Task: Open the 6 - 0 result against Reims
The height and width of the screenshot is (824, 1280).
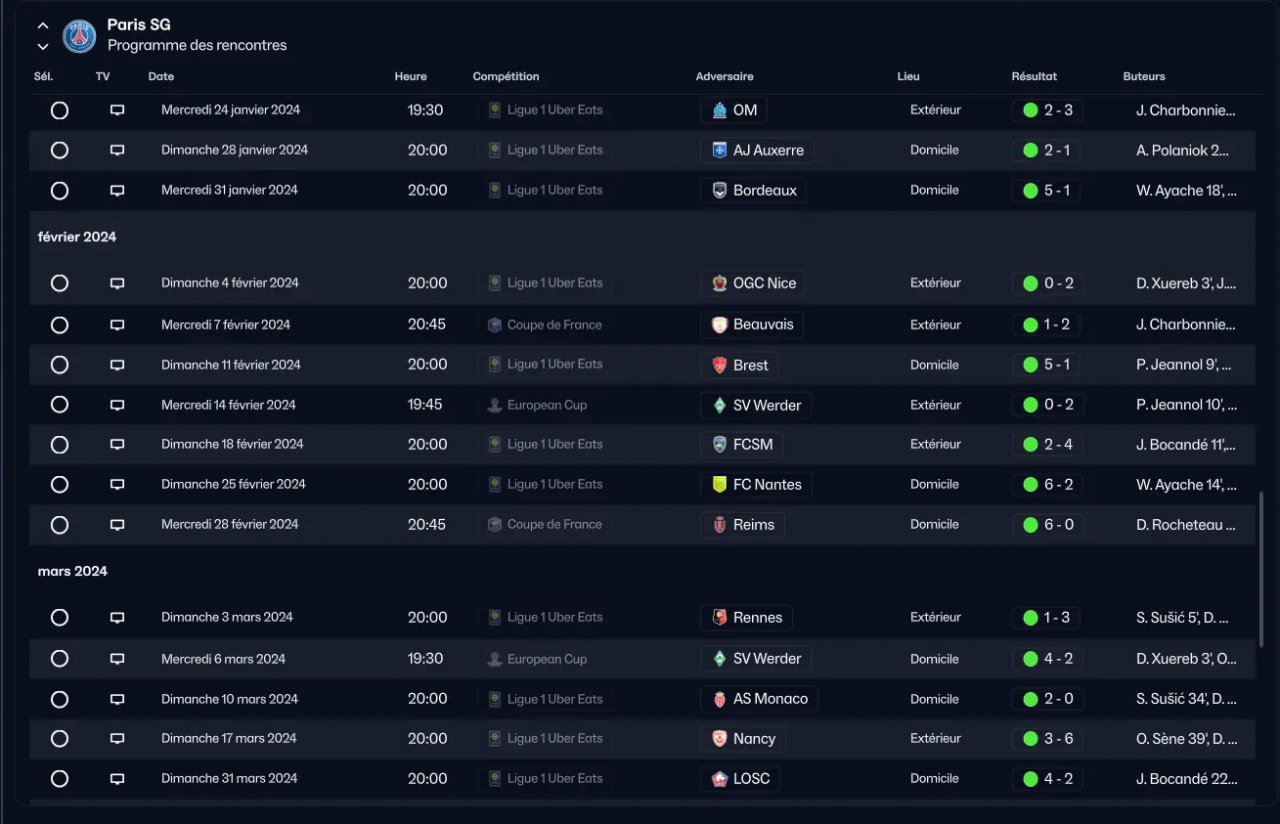Action: click(1048, 524)
